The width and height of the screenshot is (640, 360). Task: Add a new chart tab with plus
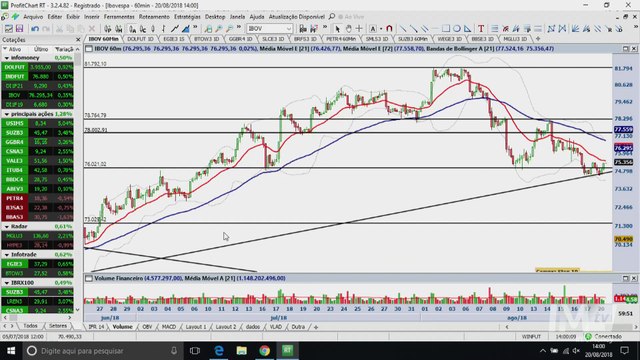538,39
